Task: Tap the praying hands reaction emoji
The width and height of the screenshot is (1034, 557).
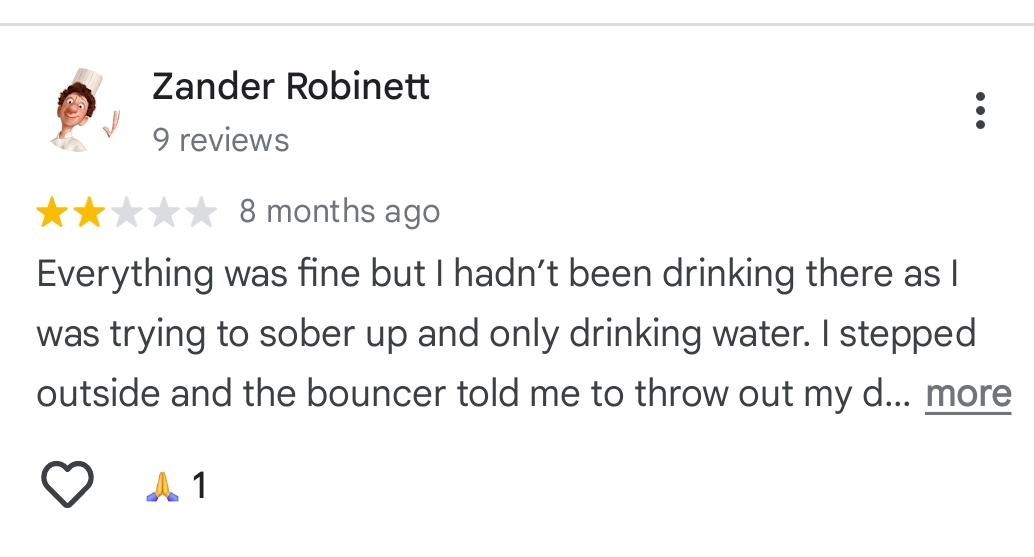Action: [162, 486]
